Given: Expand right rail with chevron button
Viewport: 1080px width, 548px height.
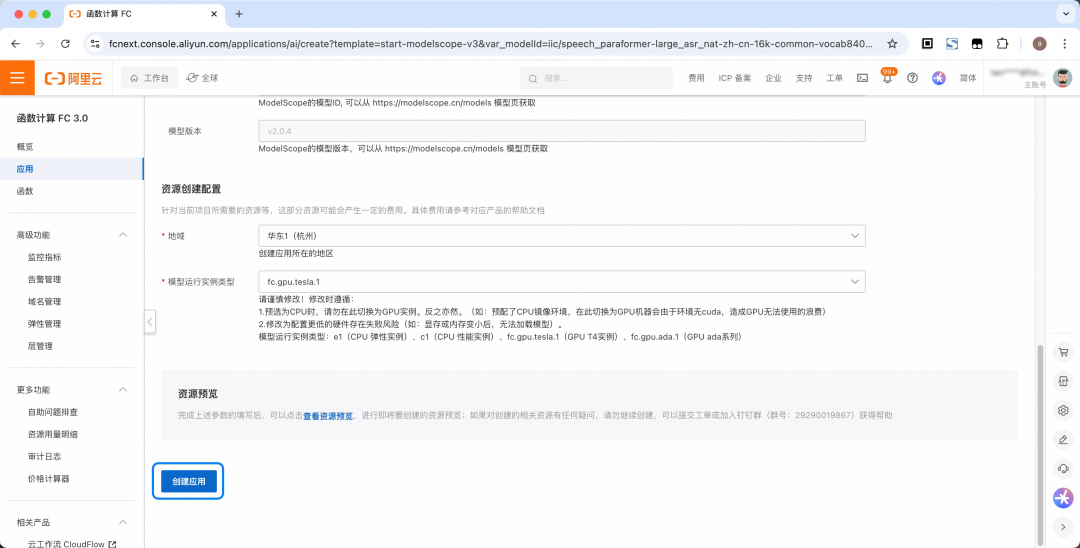Looking at the screenshot, I should (1063, 527).
